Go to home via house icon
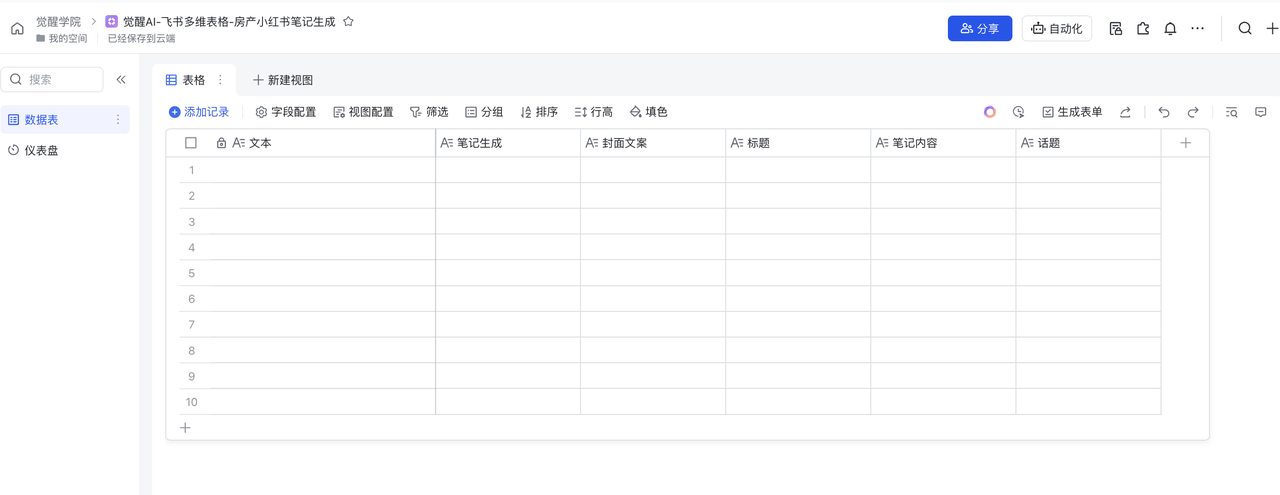Viewport: 1280px width, 495px height. click(x=17, y=29)
